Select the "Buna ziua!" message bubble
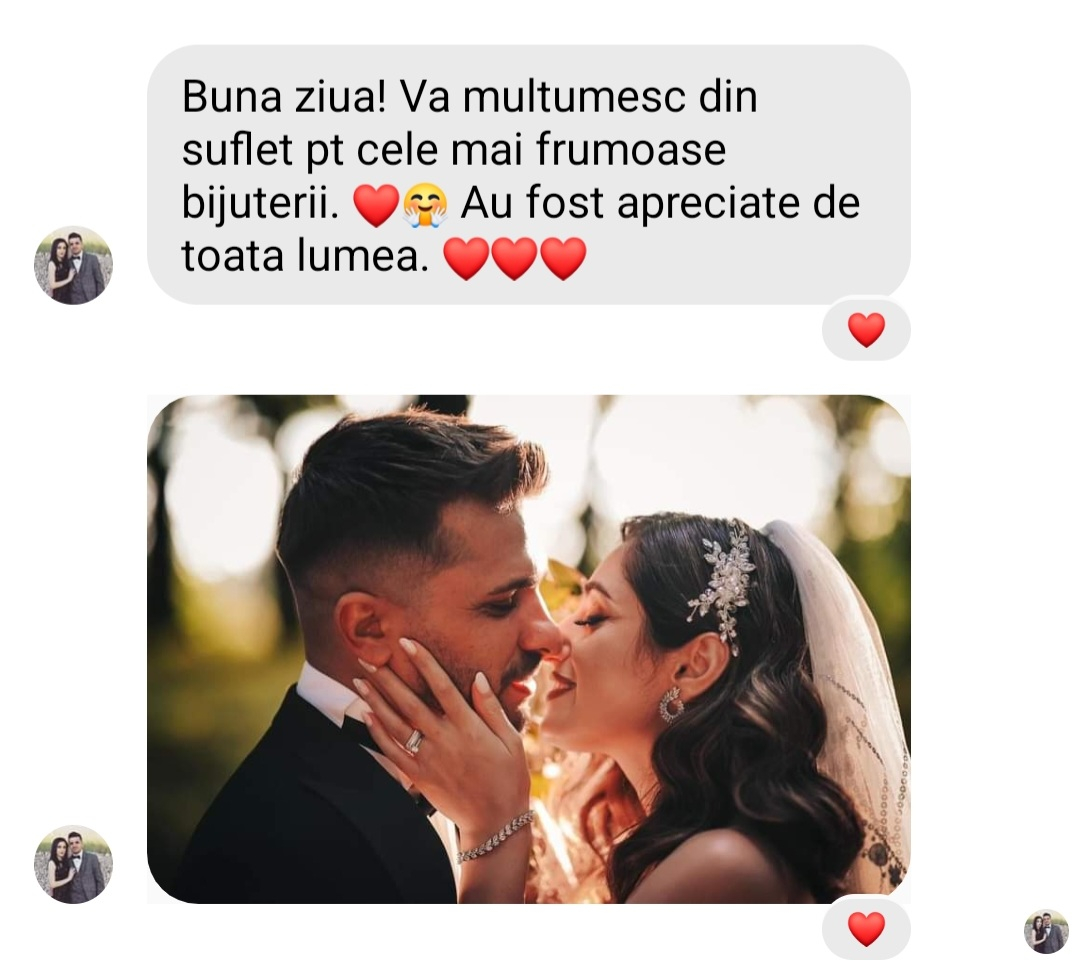Image resolution: width=1080 pixels, height=978 pixels. 529,175
